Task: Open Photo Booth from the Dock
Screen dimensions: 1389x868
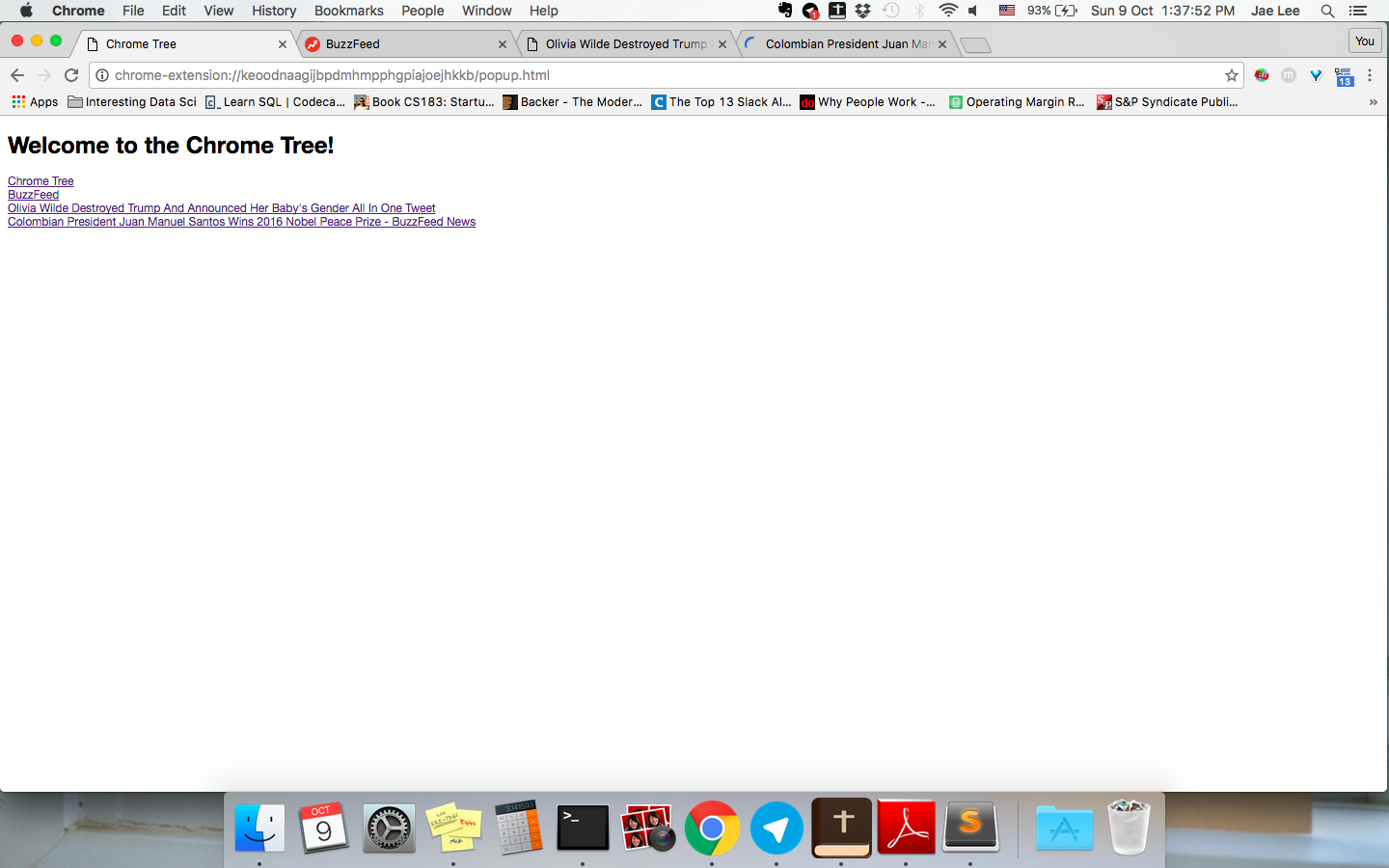Action: click(x=647, y=827)
